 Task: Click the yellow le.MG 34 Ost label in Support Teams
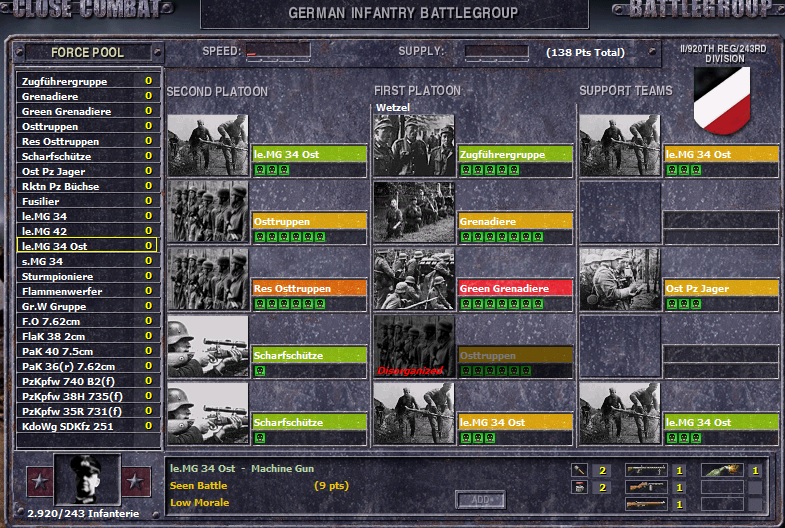click(x=721, y=154)
